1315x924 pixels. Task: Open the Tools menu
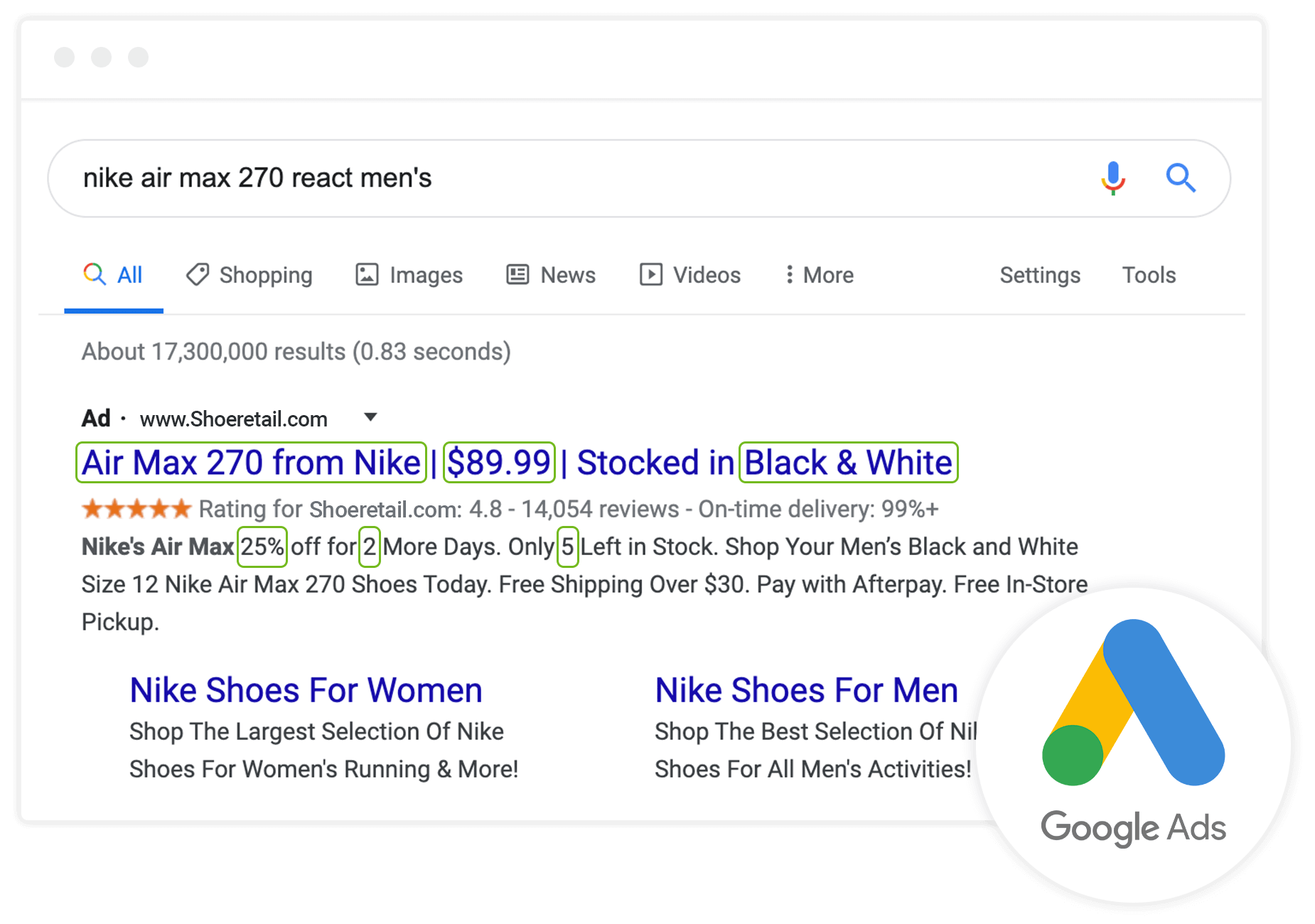tap(1149, 275)
